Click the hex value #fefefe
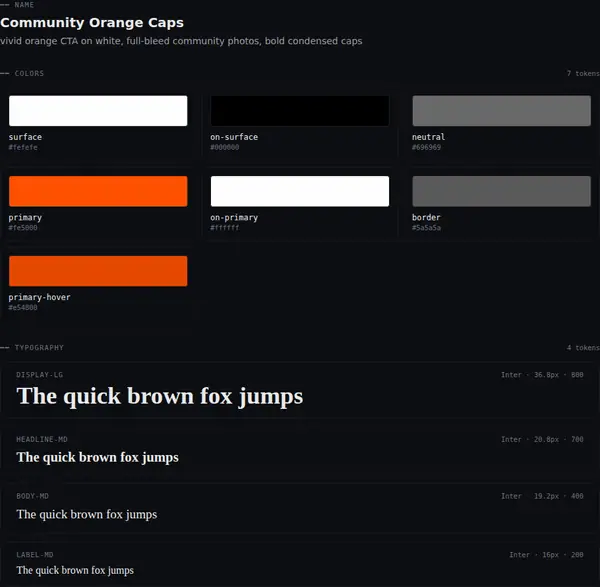The height and width of the screenshot is (587, 600). tap(23, 147)
